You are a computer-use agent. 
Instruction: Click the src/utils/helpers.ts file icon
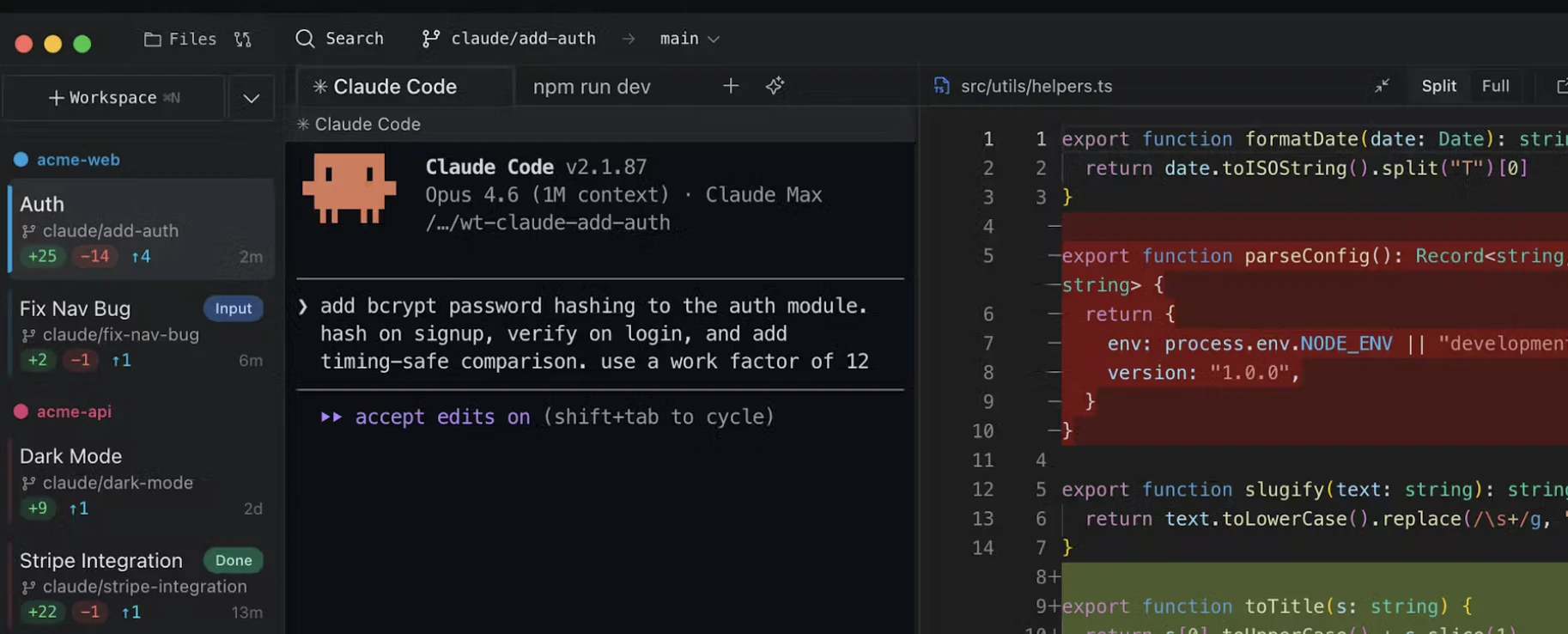(x=942, y=86)
